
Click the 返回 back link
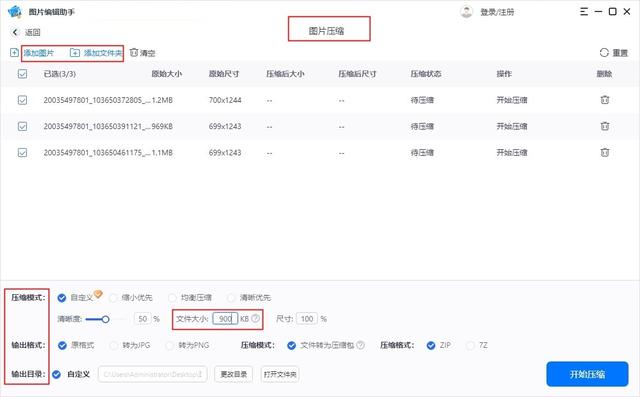click(33, 32)
